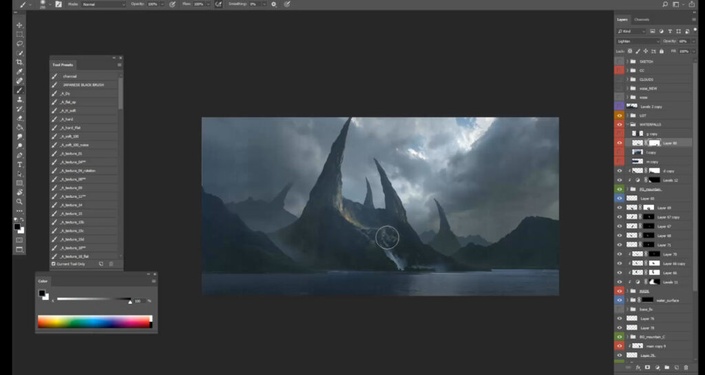Click the delete layer trash icon
The image size is (705, 375).
[x=686, y=368]
